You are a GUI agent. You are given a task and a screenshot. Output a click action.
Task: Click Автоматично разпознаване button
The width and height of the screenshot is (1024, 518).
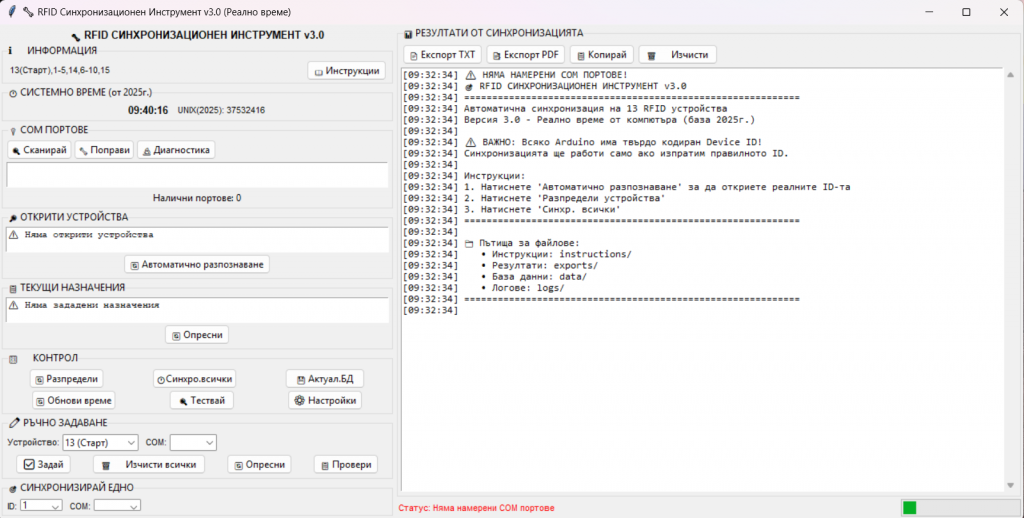click(x=197, y=264)
